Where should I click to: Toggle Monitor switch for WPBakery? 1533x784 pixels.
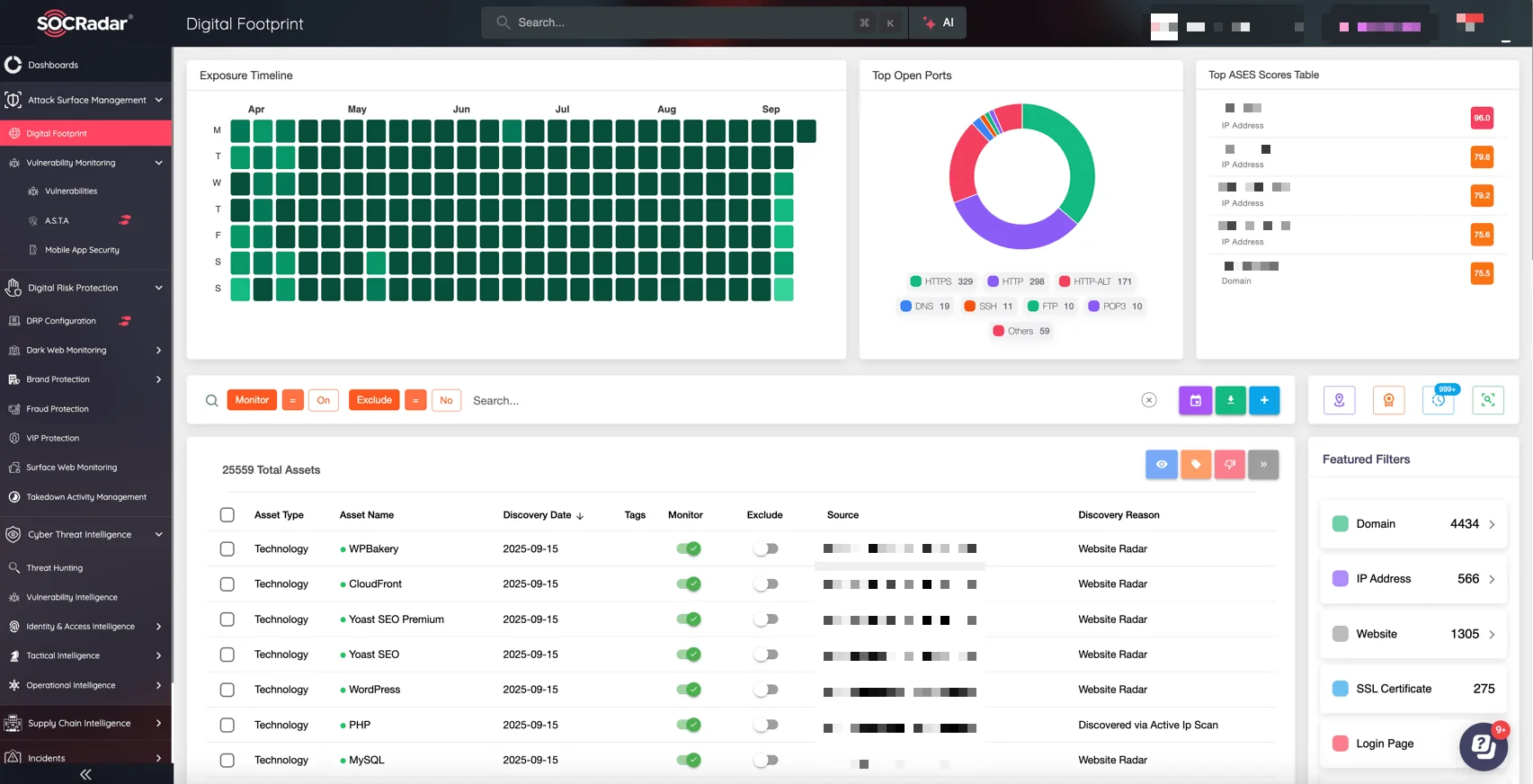[689, 548]
